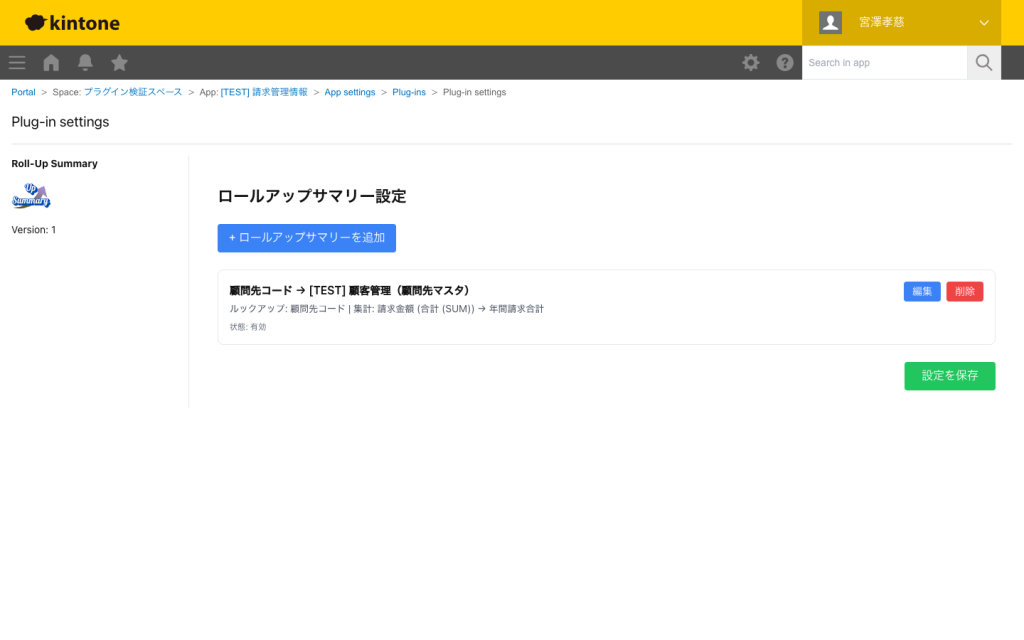Open the notifications bell
The image size is (1024, 640).
[x=85, y=62]
